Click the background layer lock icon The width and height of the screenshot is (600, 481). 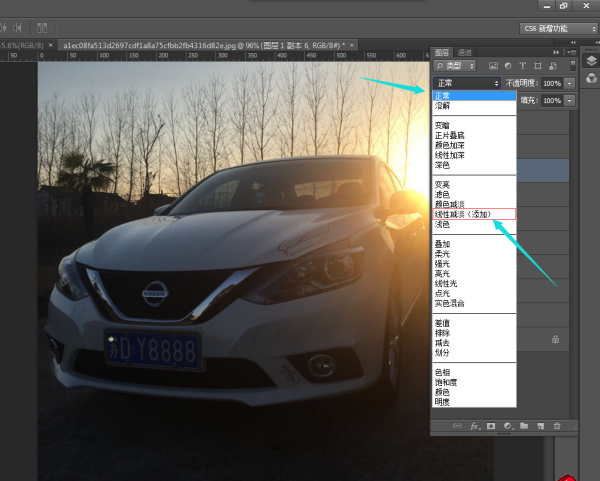click(555, 339)
